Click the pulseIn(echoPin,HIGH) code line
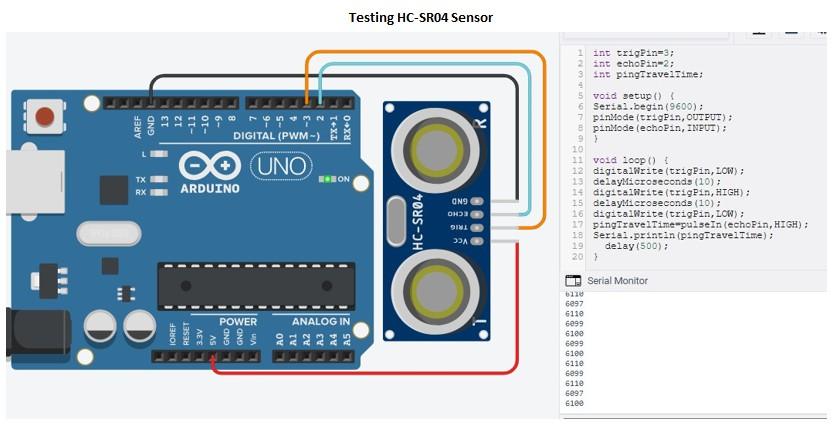This screenshot has height=429, width=839. coord(701,225)
